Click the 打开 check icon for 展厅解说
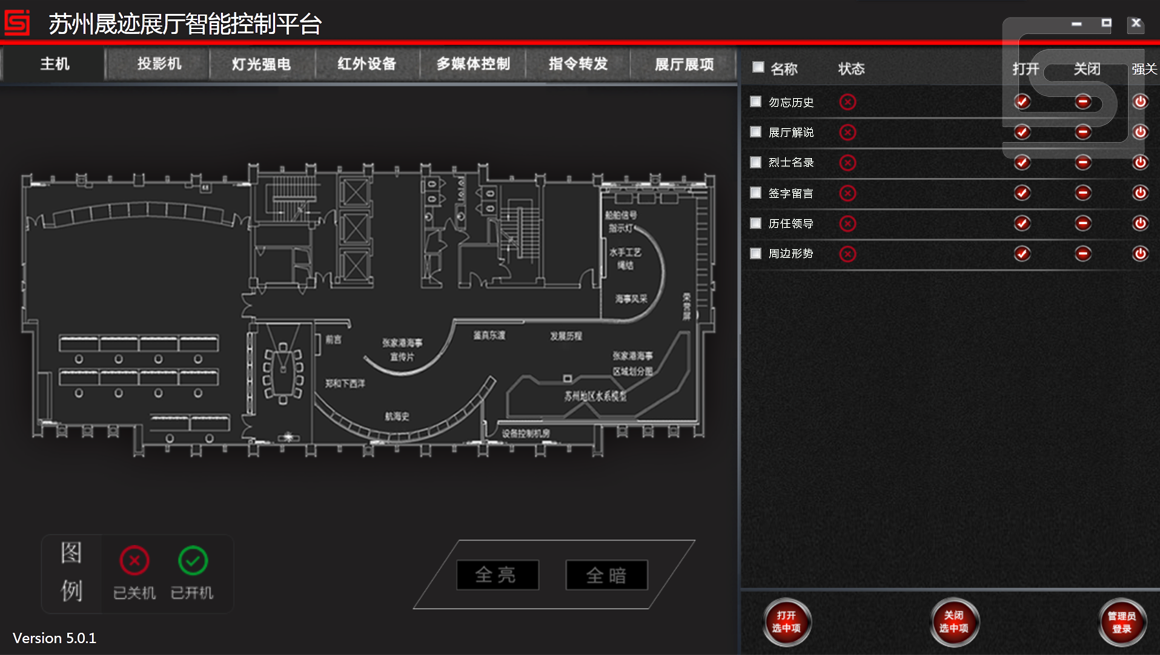This screenshot has width=1160, height=655. pos(1022,131)
